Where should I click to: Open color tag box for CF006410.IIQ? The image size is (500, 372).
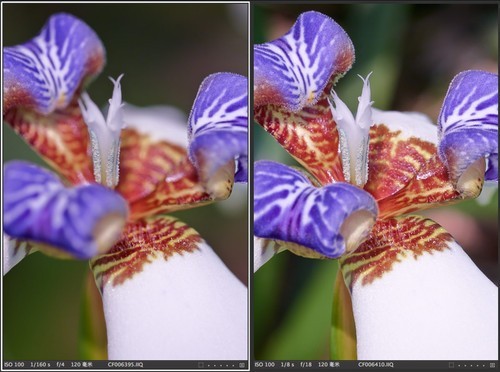point(451,365)
